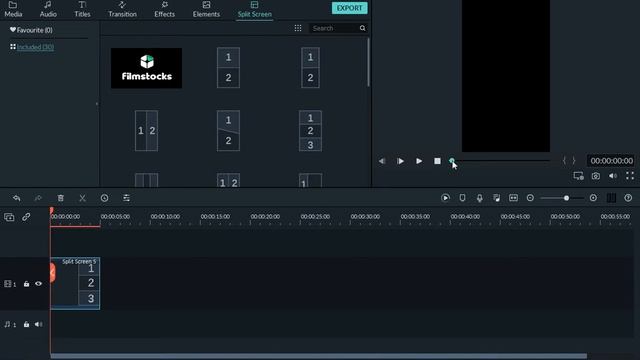Open the Elements tab
Image resolution: width=640 pixels, height=360 pixels.
pos(206,9)
